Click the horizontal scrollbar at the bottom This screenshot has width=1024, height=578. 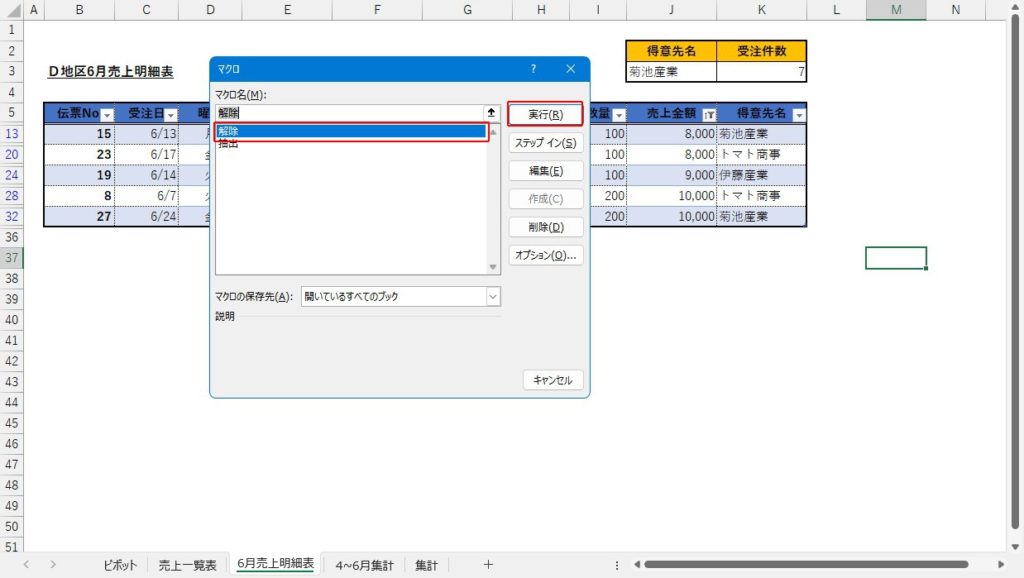[800, 565]
